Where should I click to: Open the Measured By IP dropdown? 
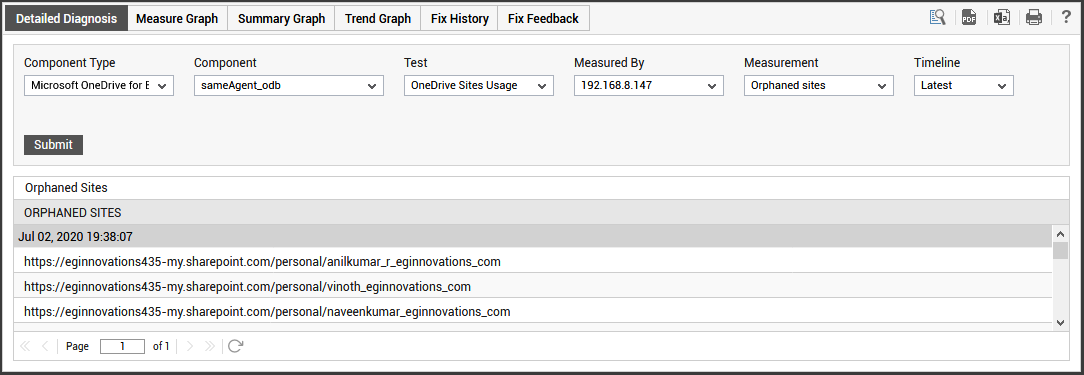(x=648, y=86)
